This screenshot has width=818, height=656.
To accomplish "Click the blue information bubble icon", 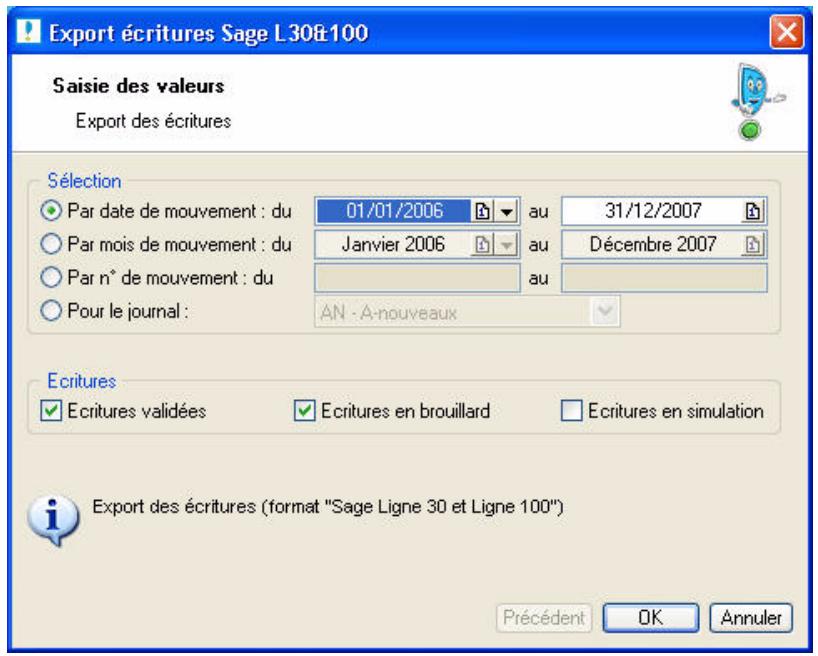I will pos(53,520).
